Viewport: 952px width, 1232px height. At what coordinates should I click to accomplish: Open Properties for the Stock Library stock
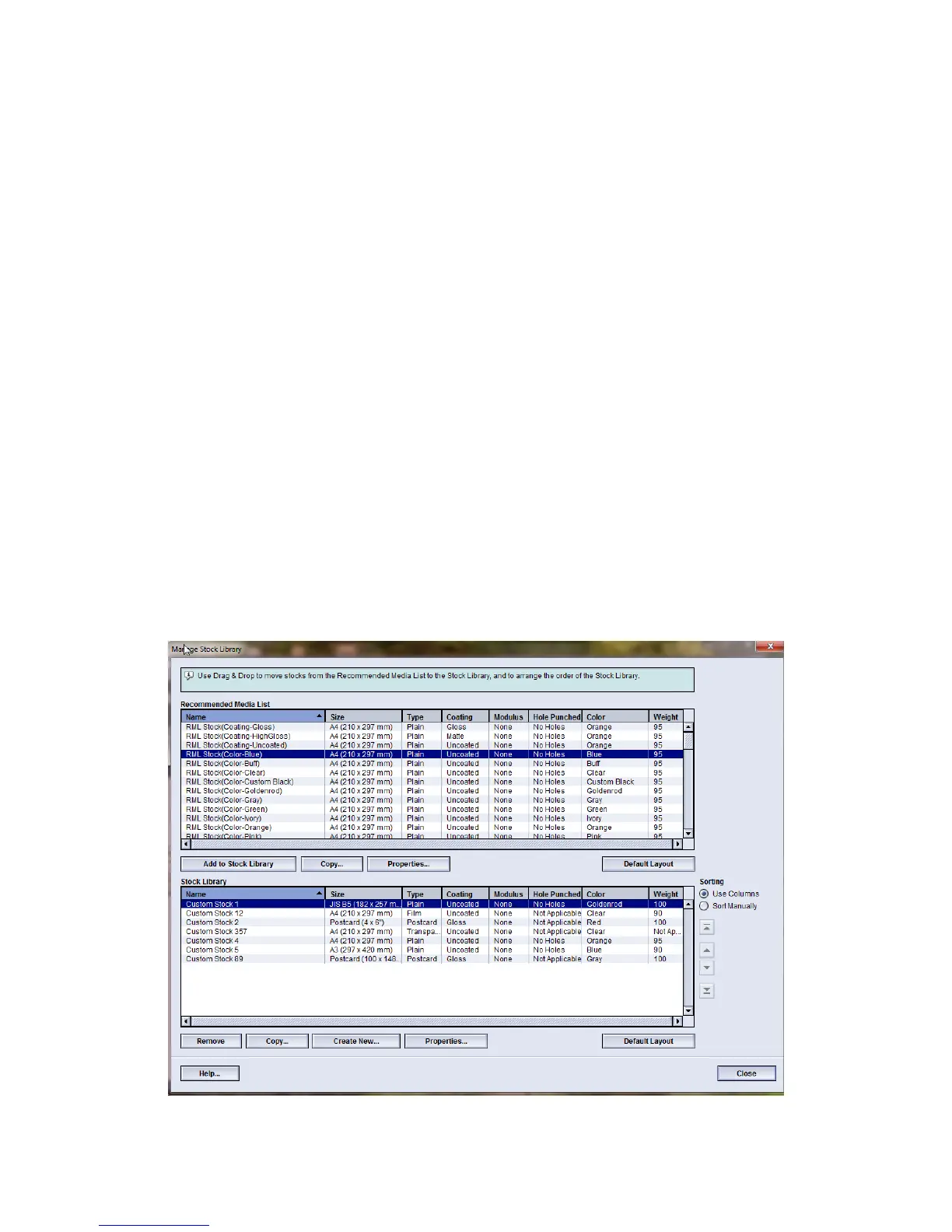(446, 1041)
